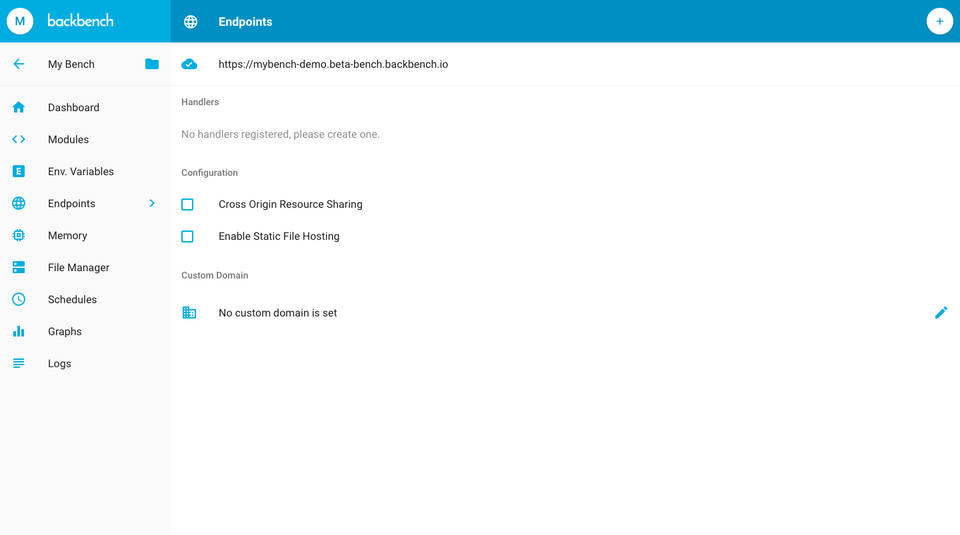Enable Cross Origin Resource Sharing checkbox
960x535 pixels.
point(187,204)
